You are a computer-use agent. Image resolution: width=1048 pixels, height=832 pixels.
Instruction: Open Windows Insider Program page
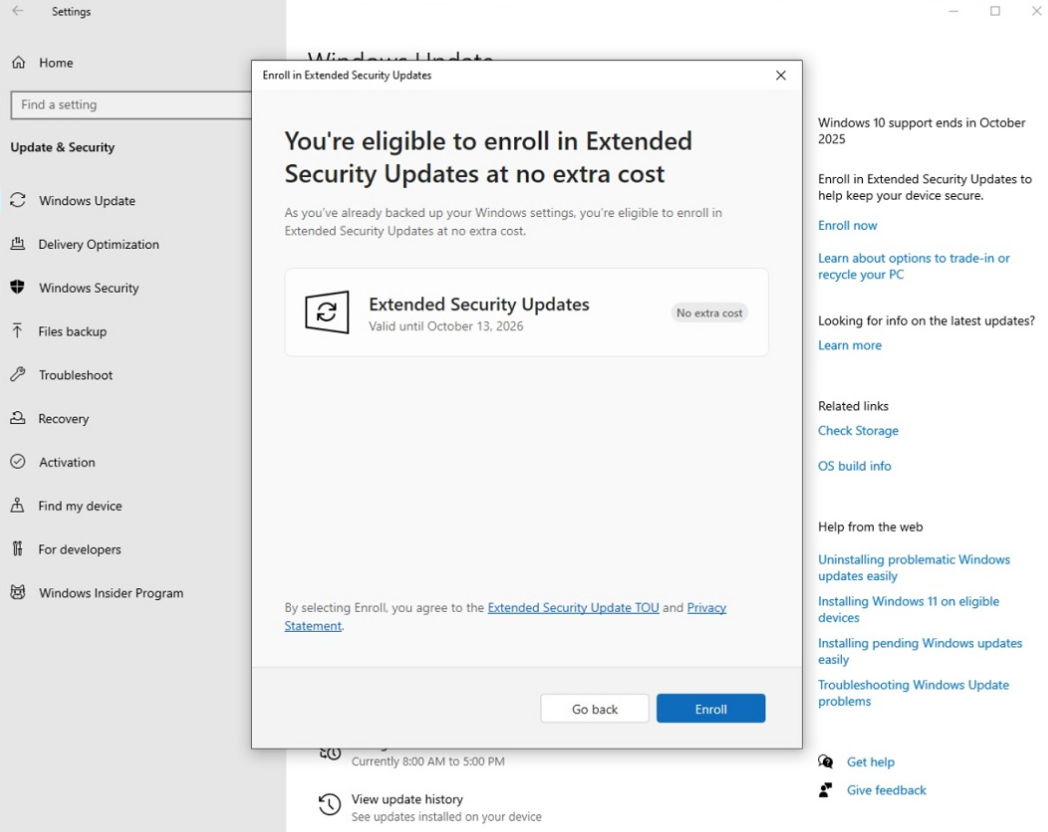110,593
